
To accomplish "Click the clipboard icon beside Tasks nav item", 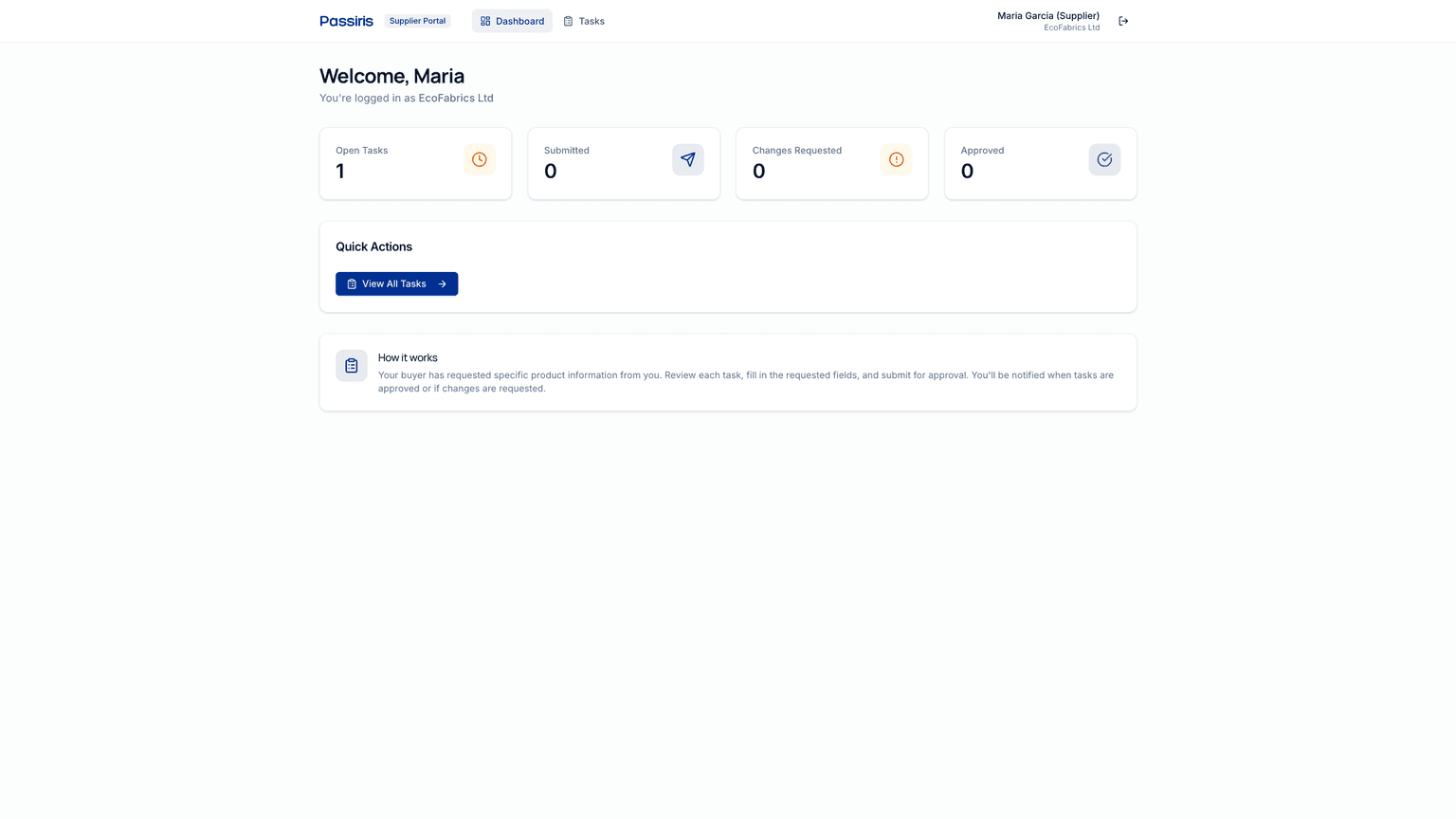I will tap(567, 20).
